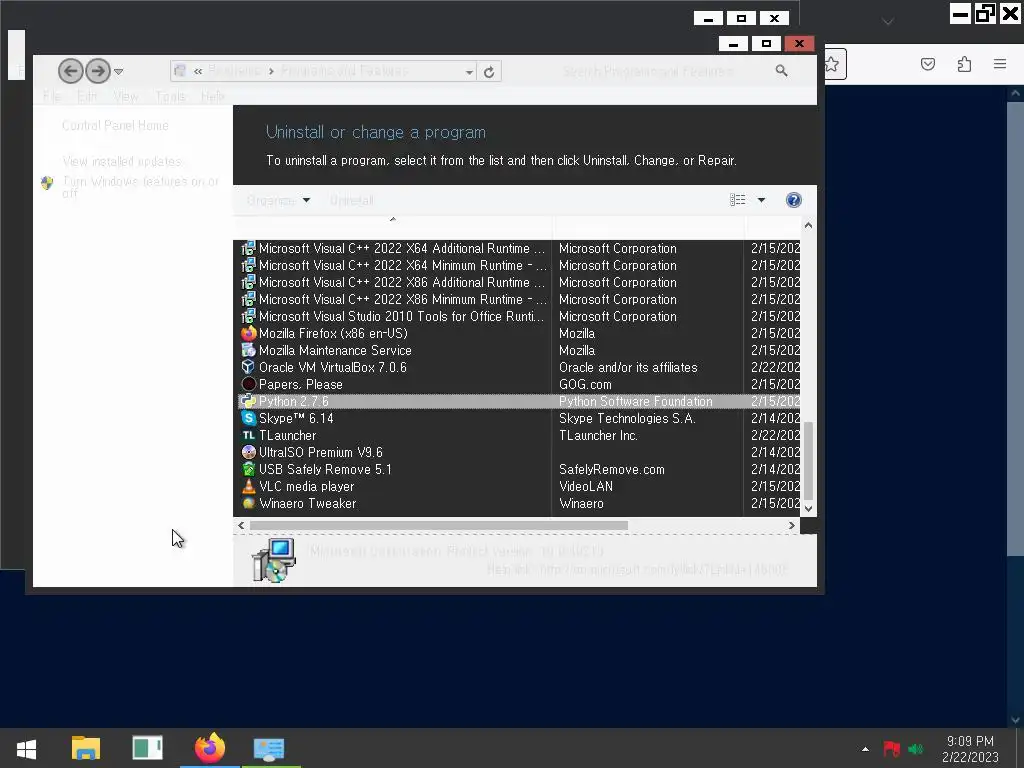The width and height of the screenshot is (1024, 768).
Task: Click the list's vertical scroll down arrow
Action: click(808, 508)
